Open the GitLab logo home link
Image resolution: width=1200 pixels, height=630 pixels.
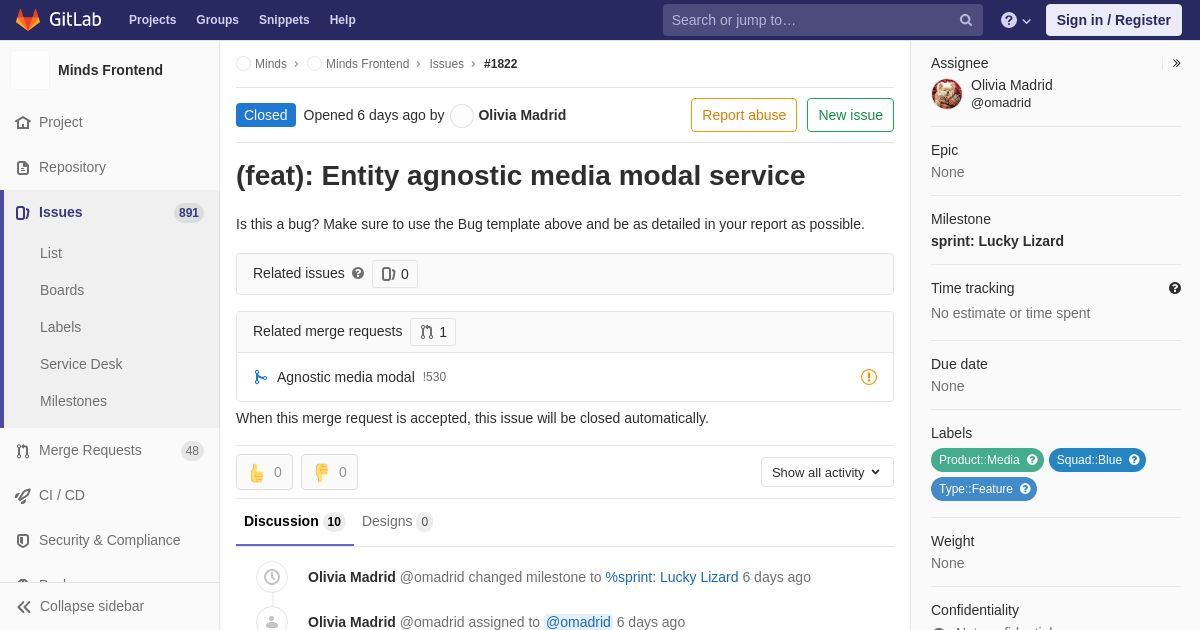(x=58, y=20)
